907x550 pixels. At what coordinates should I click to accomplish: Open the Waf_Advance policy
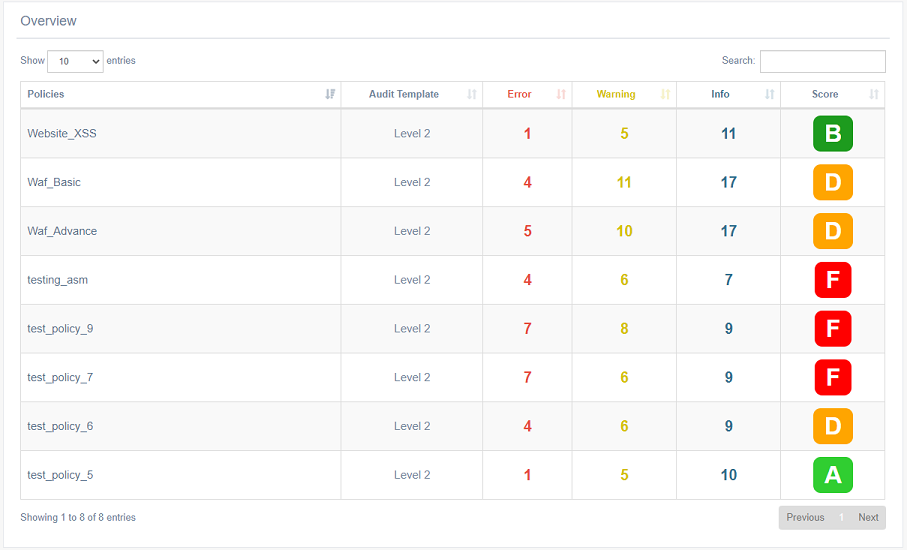click(x=62, y=231)
